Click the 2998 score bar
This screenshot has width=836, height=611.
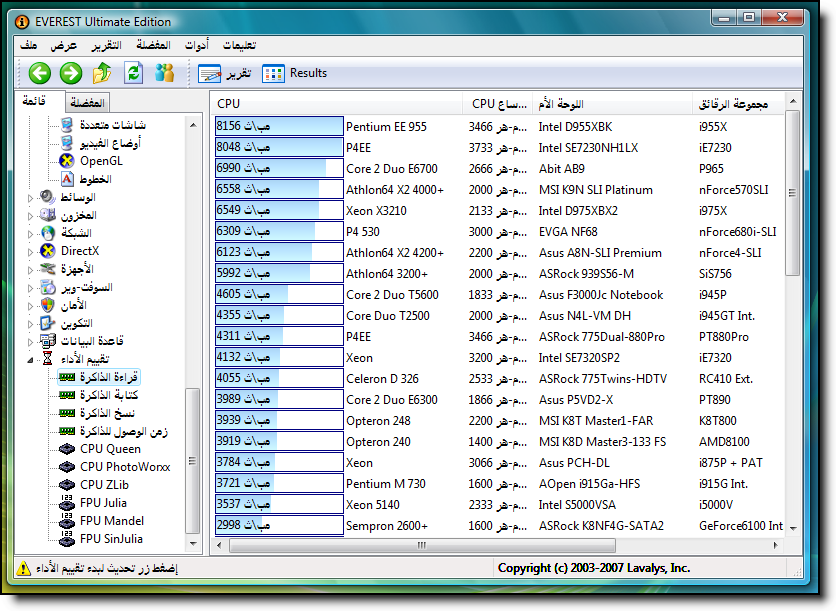click(x=279, y=525)
